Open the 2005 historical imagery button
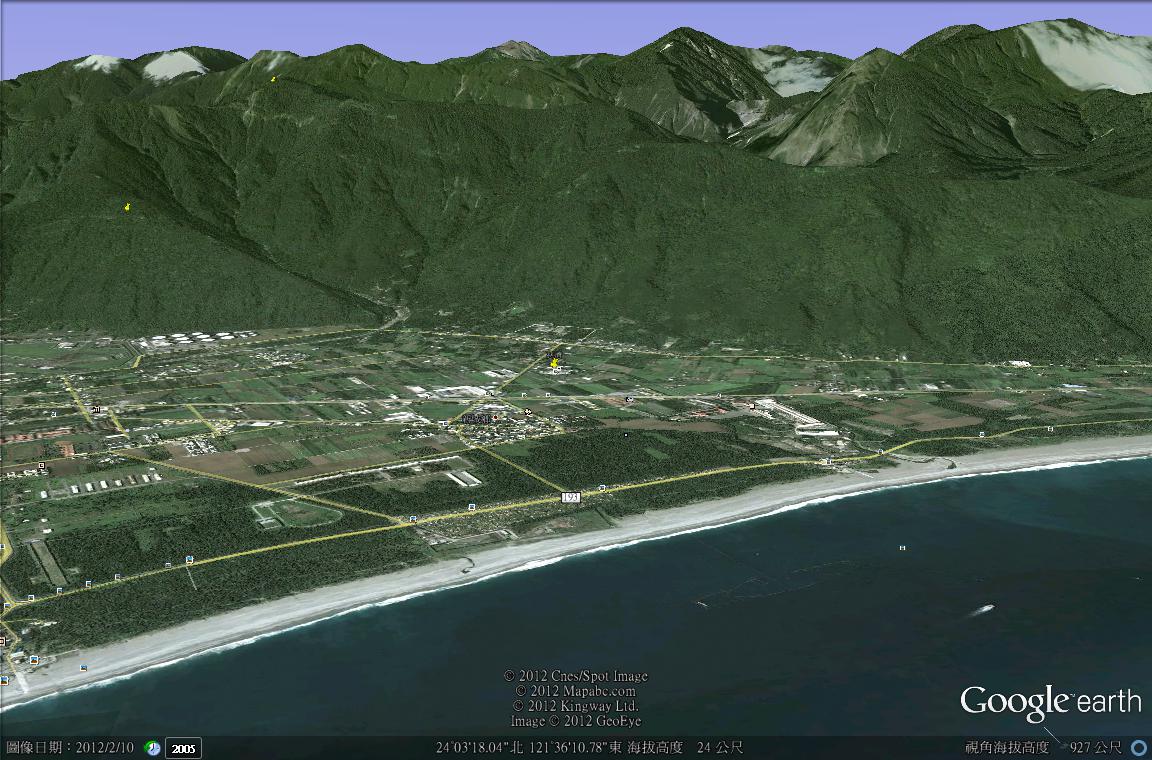This screenshot has height=760, width=1152. 183,748
